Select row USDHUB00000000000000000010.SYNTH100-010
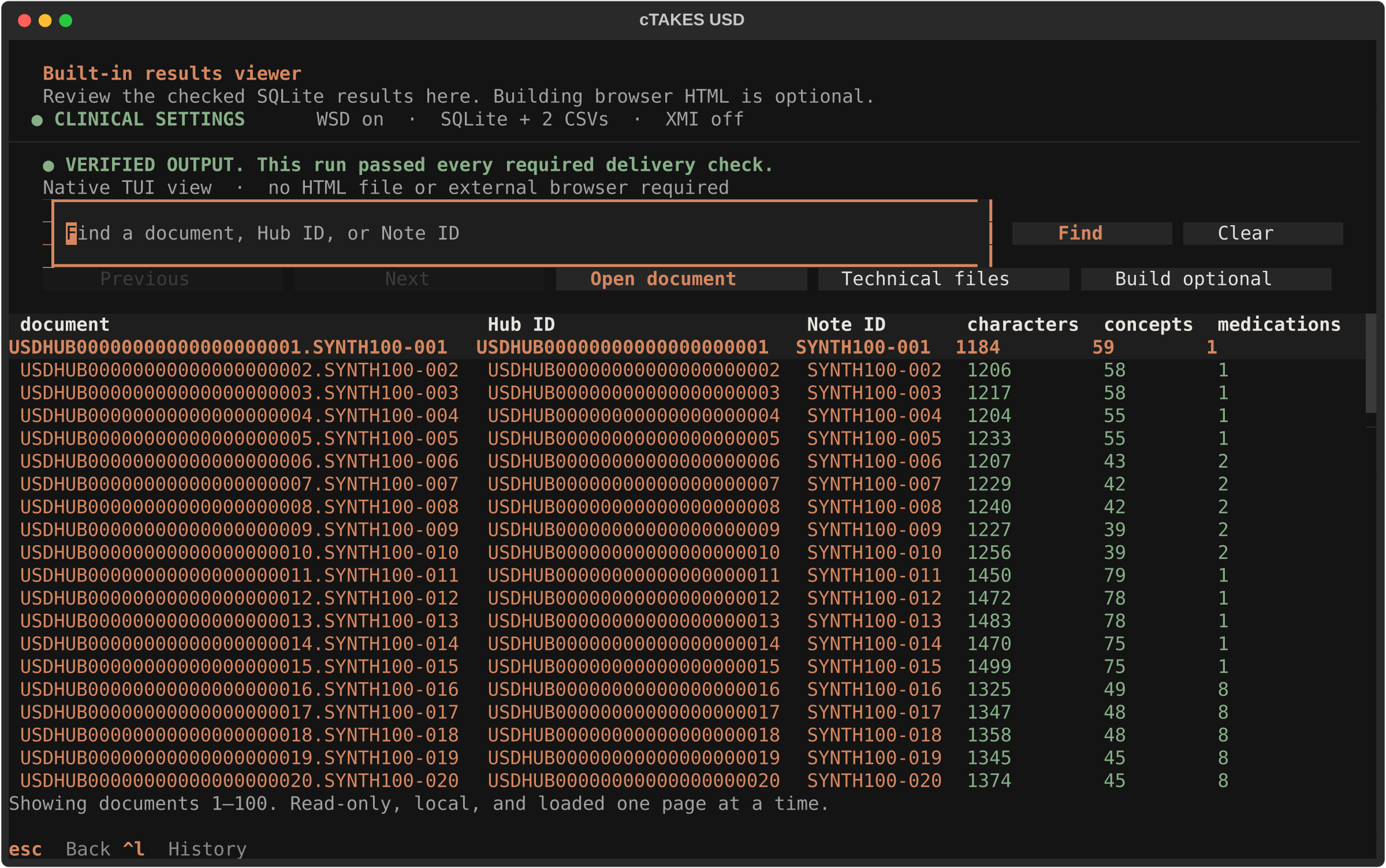Screen dimensions: 1386x868 pyautogui.click(x=687, y=553)
